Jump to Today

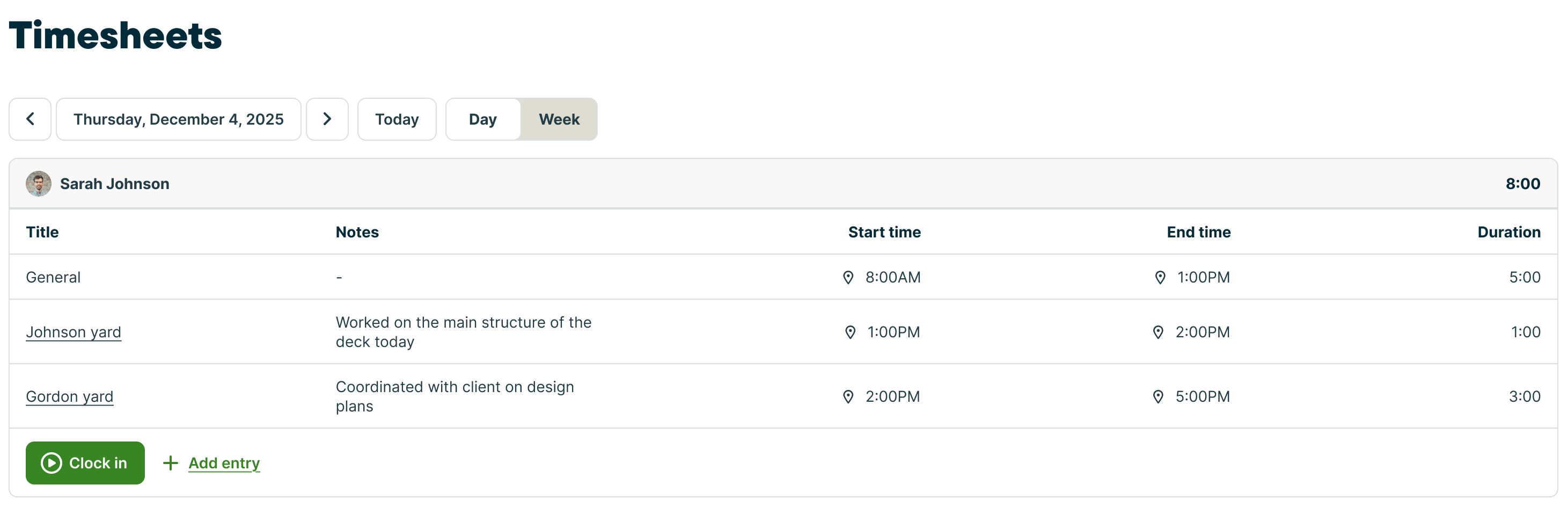396,119
